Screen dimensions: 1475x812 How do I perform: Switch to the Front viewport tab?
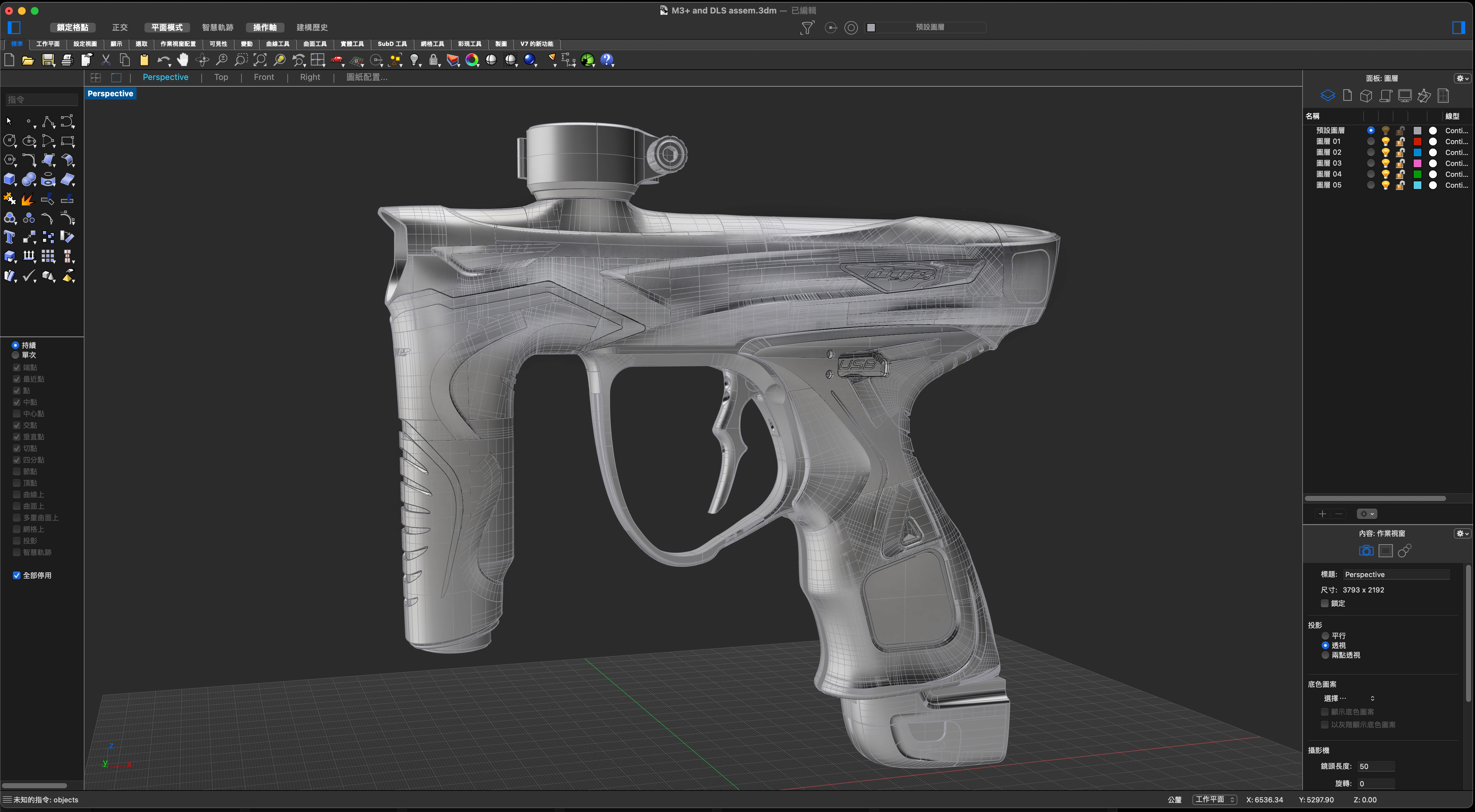click(264, 77)
